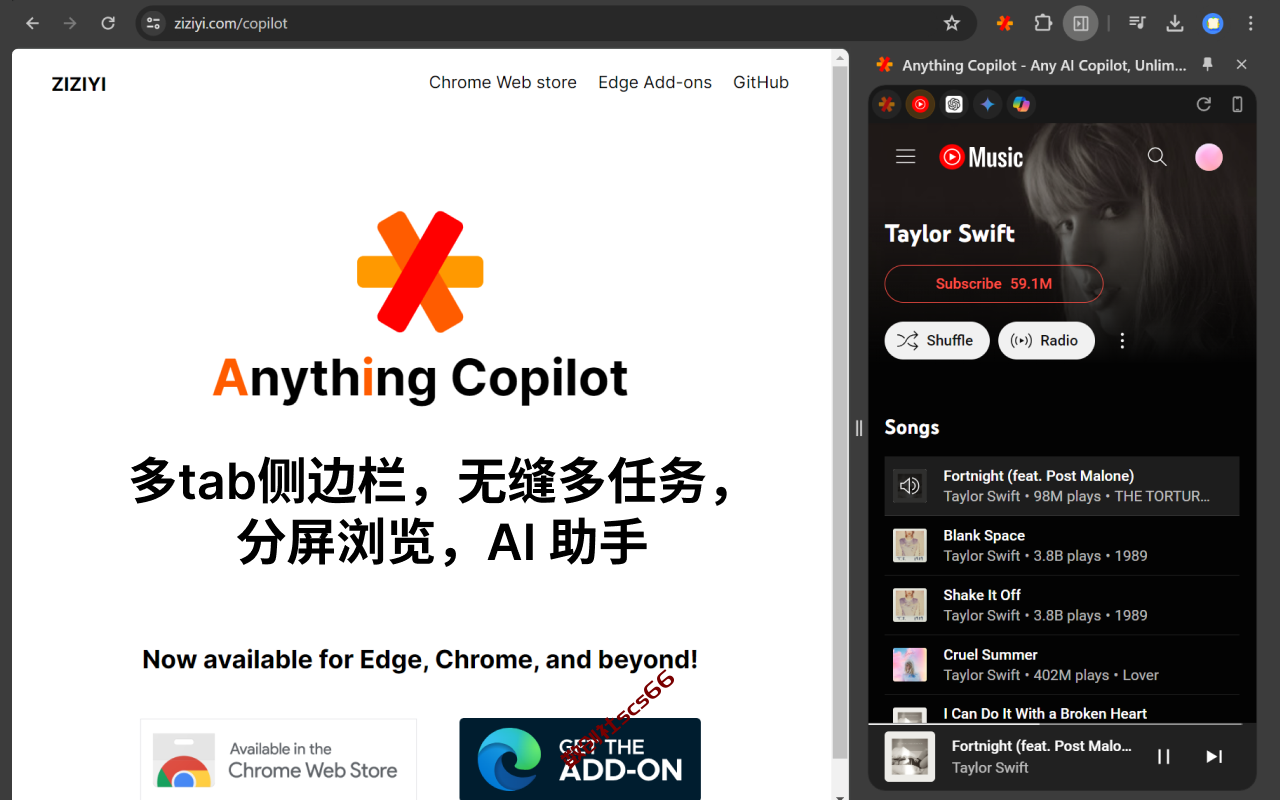Image resolution: width=1280 pixels, height=800 pixels.
Task: Open YouTube Music hamburger menu
Action: tap(906, 157)
